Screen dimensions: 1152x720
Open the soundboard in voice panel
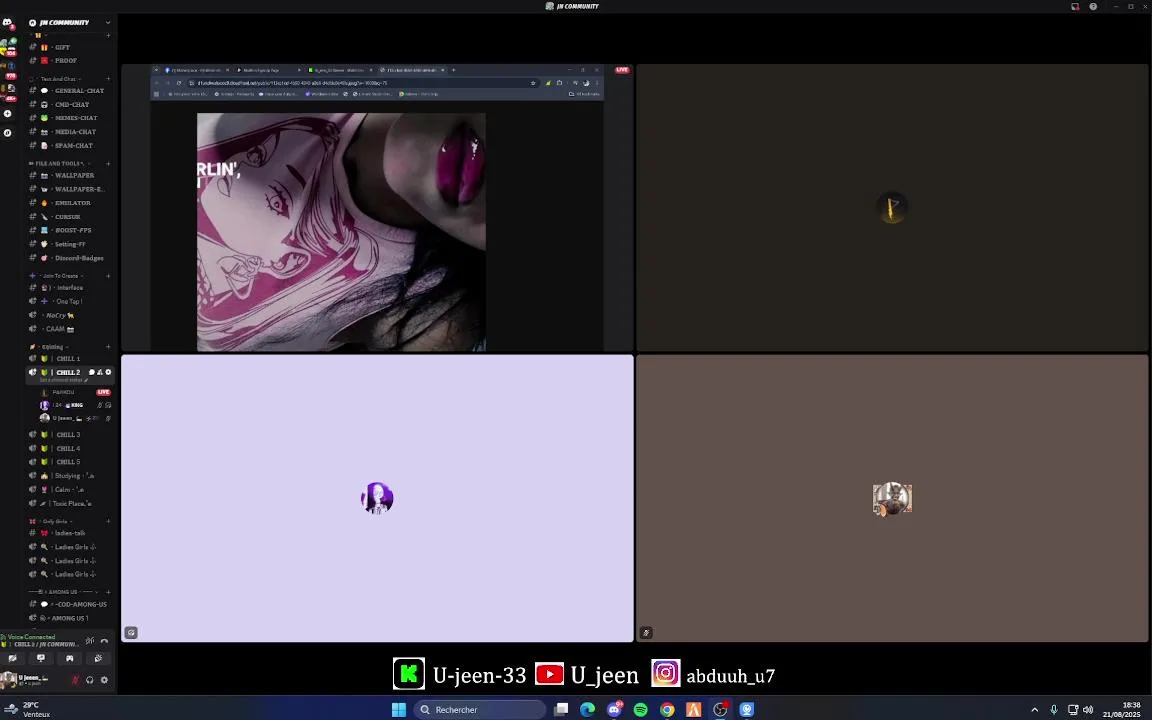point(98,658)
